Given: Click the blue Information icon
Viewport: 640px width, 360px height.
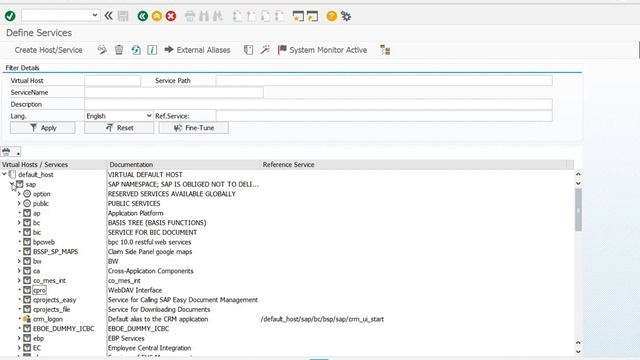Looking at the screenshot, I should [152, 50].
